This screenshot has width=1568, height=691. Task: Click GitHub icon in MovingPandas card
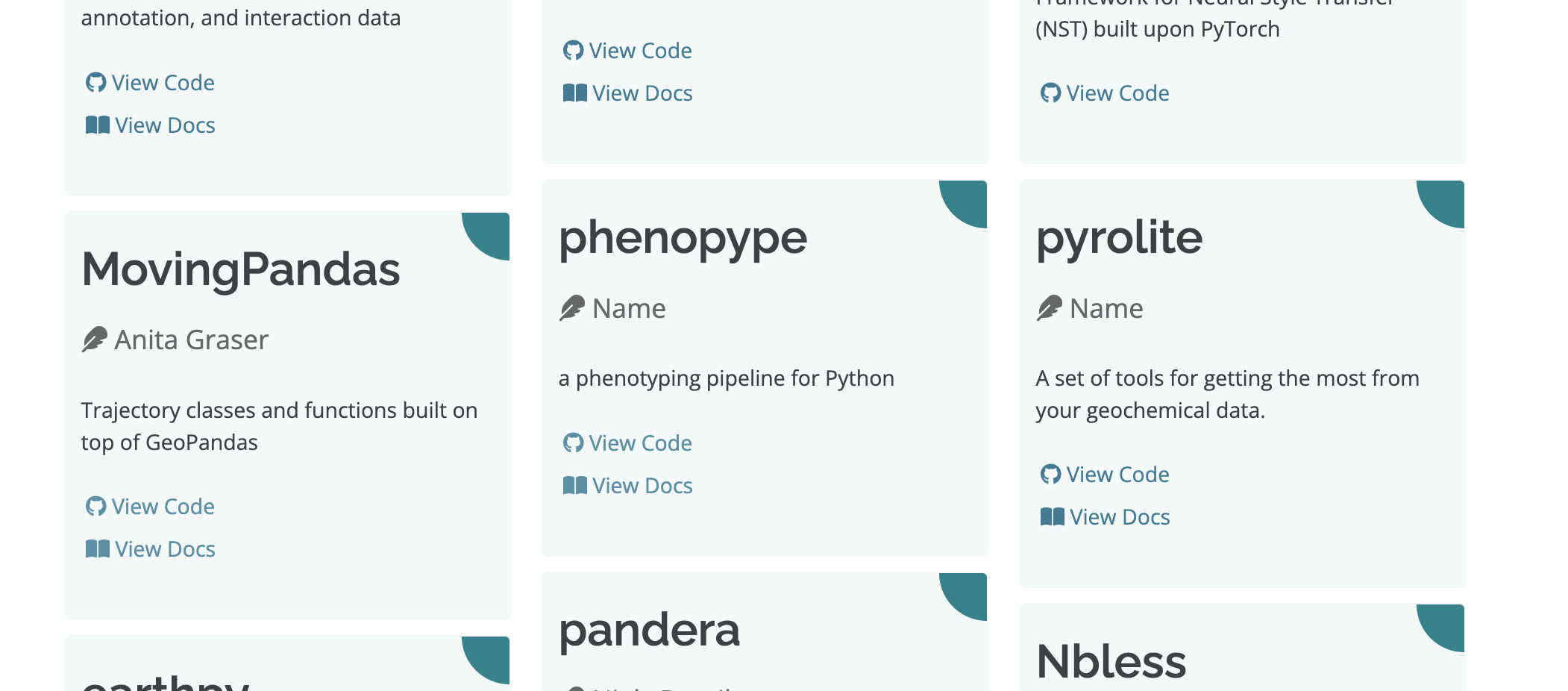[x=95, y=507]
